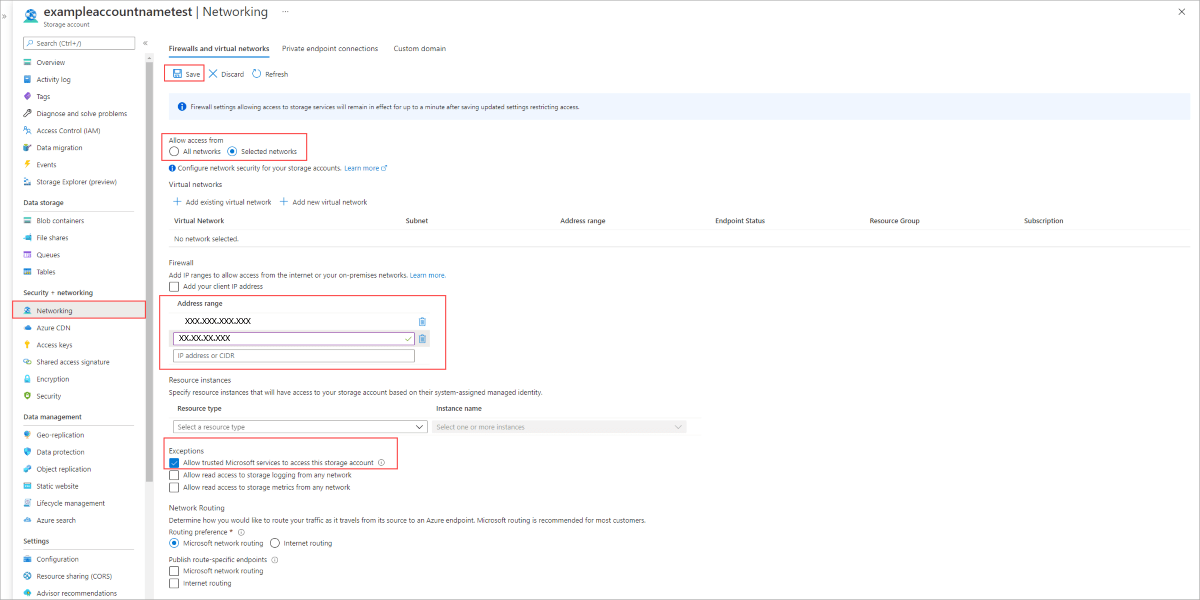The image size is (1200, 600).
Task: Open the Custom domain tab
Action: click(420, 48)
